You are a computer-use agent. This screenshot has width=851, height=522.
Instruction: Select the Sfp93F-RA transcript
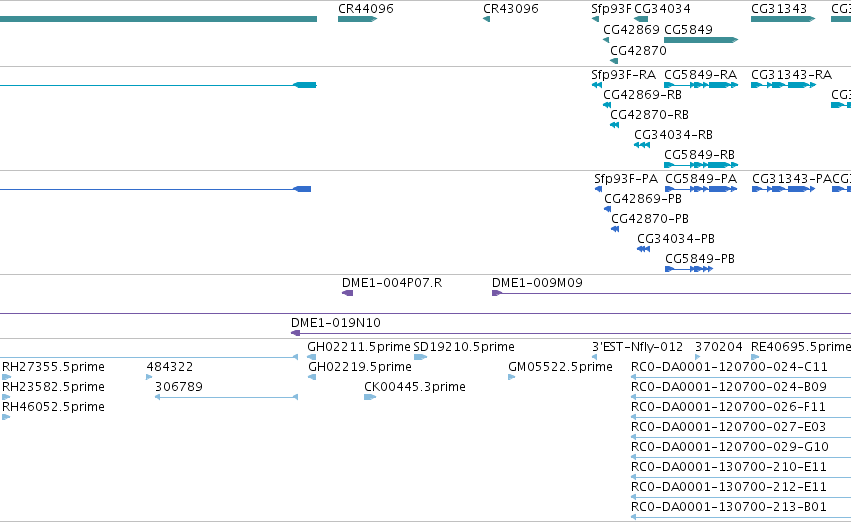tap(596, 85)
